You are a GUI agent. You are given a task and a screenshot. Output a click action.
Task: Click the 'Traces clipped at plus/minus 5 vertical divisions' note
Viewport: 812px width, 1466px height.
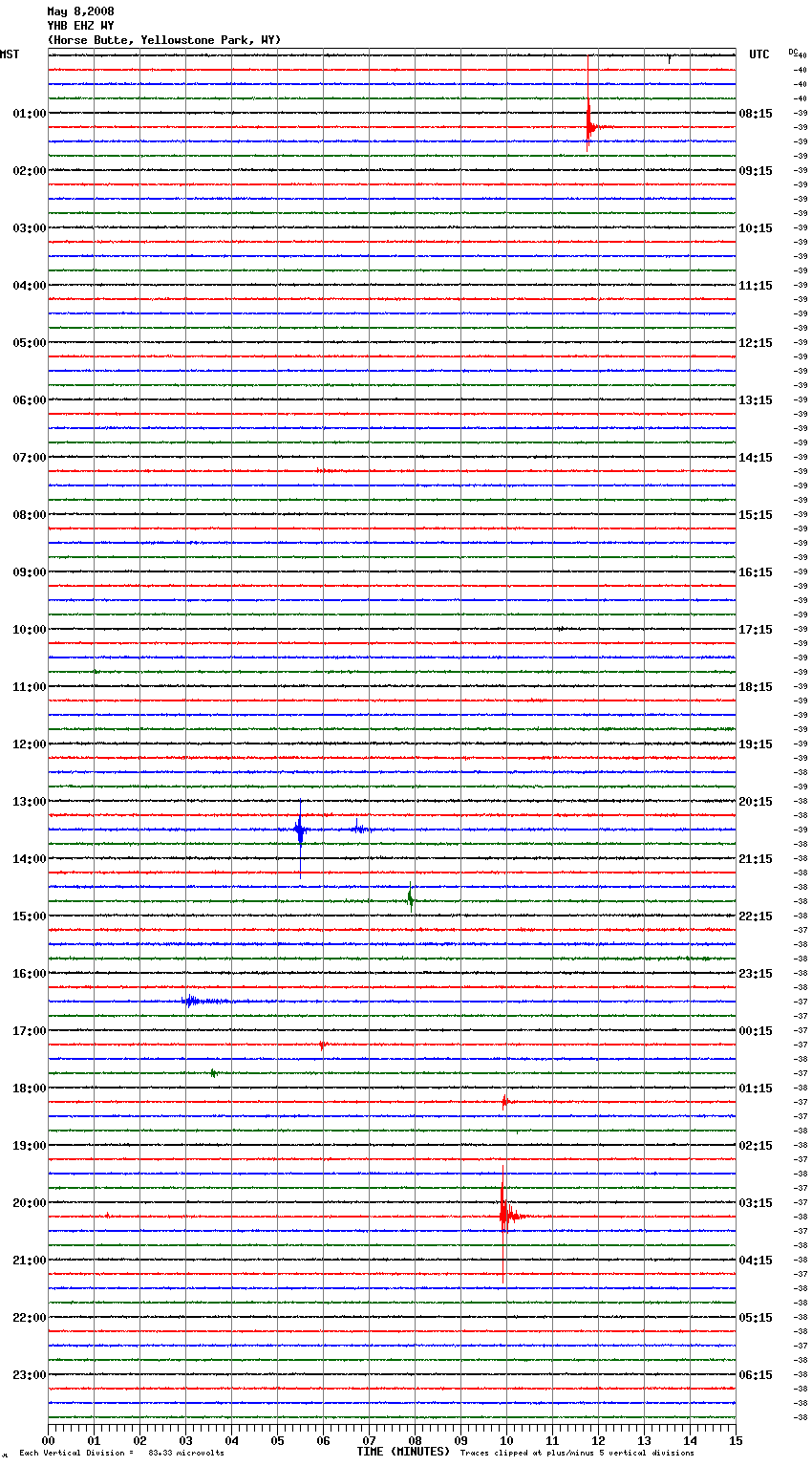[577, 1453]
